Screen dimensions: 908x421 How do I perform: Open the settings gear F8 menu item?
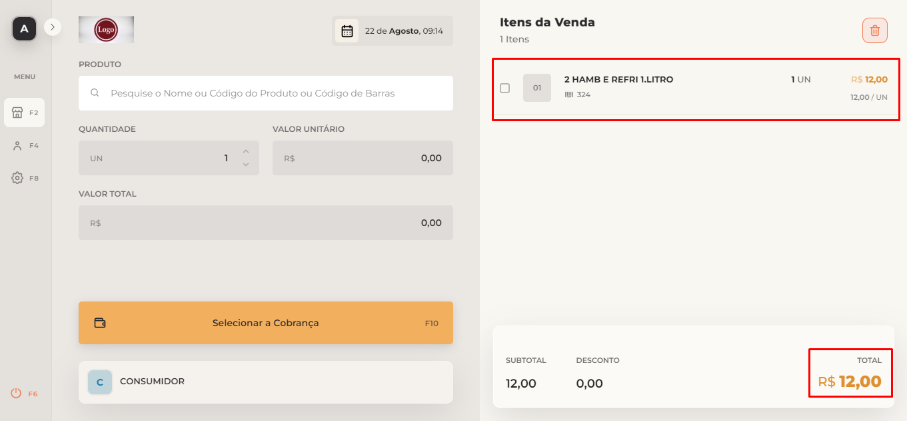tap(24, 178)
